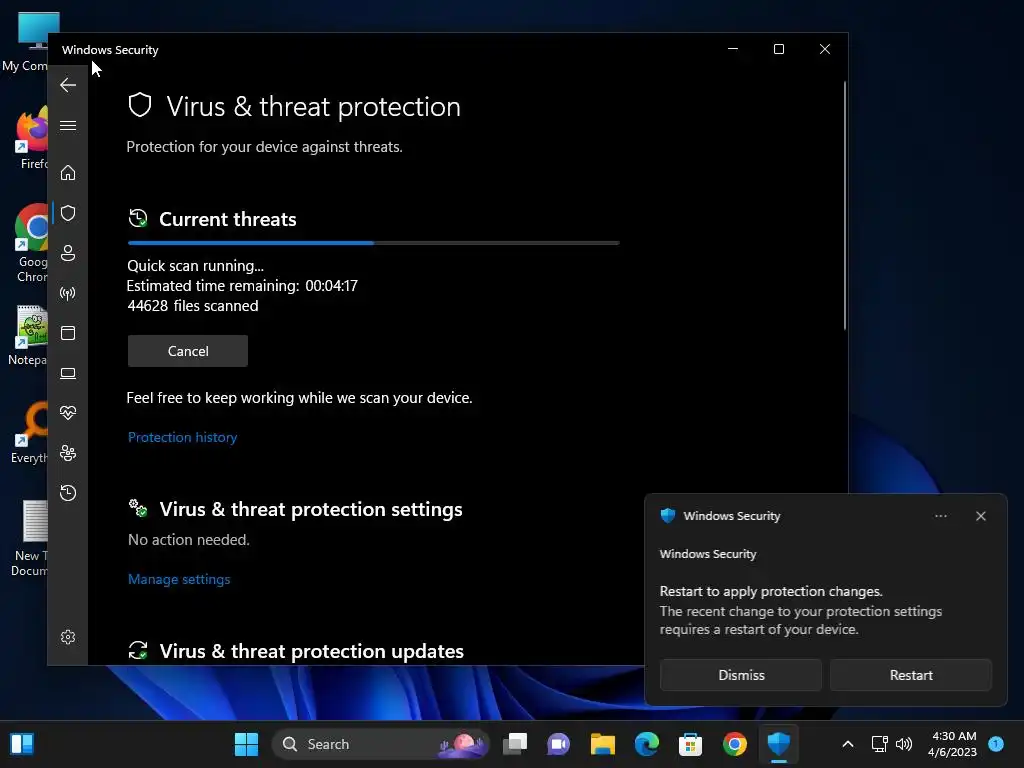The image size is (1024, 768).
Task: Open the hamburger navigation menu
Action: click(x=68, y=125)
